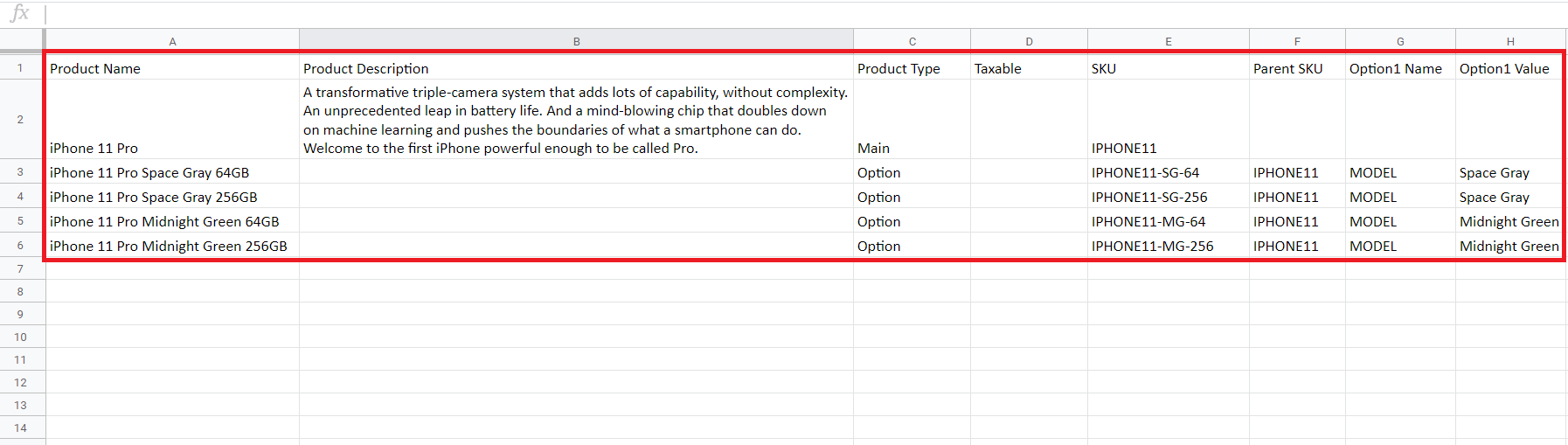Click the 'Product Name' header cell

click(172, 68)
